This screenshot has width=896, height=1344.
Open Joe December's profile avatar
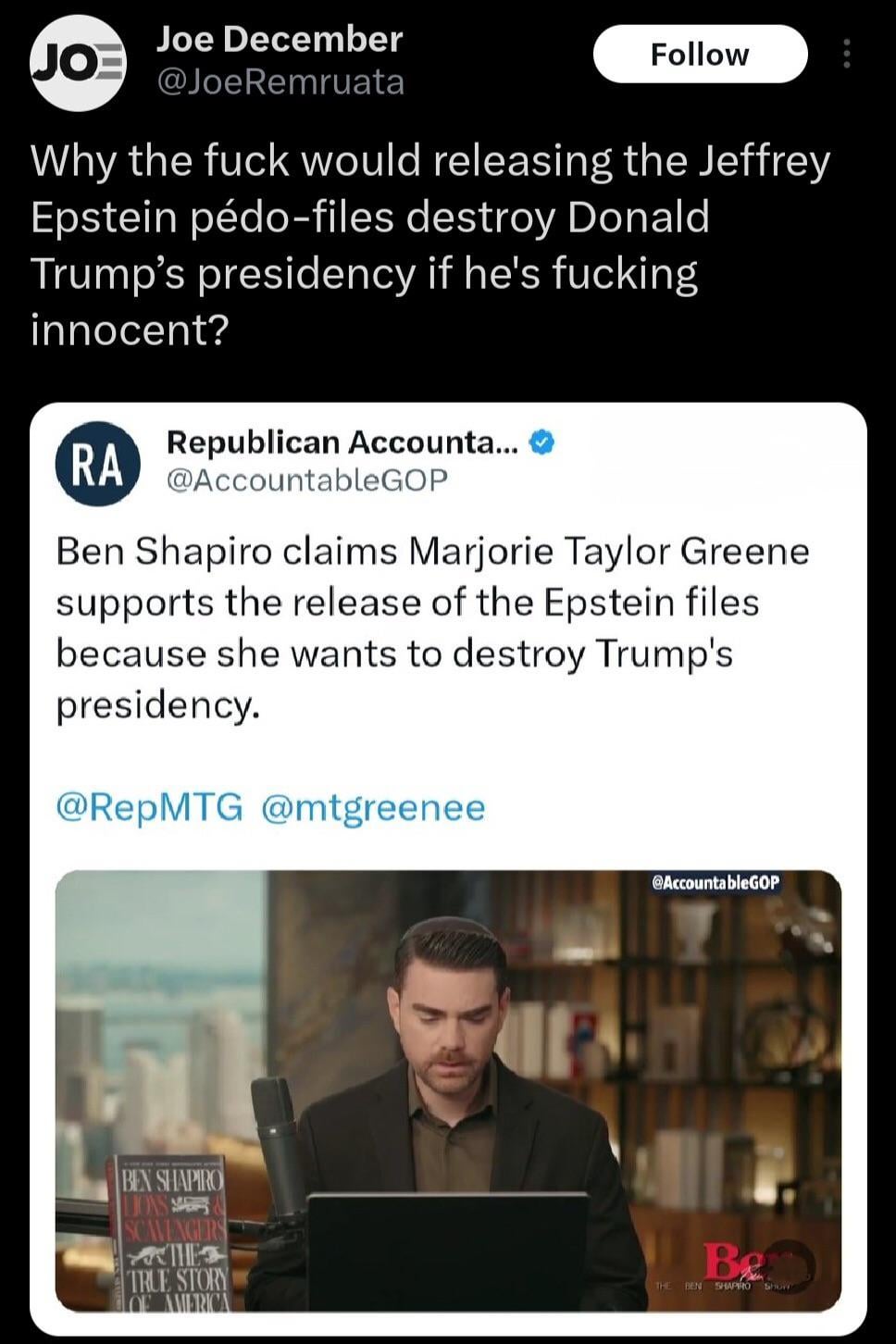tap(78, 62)
